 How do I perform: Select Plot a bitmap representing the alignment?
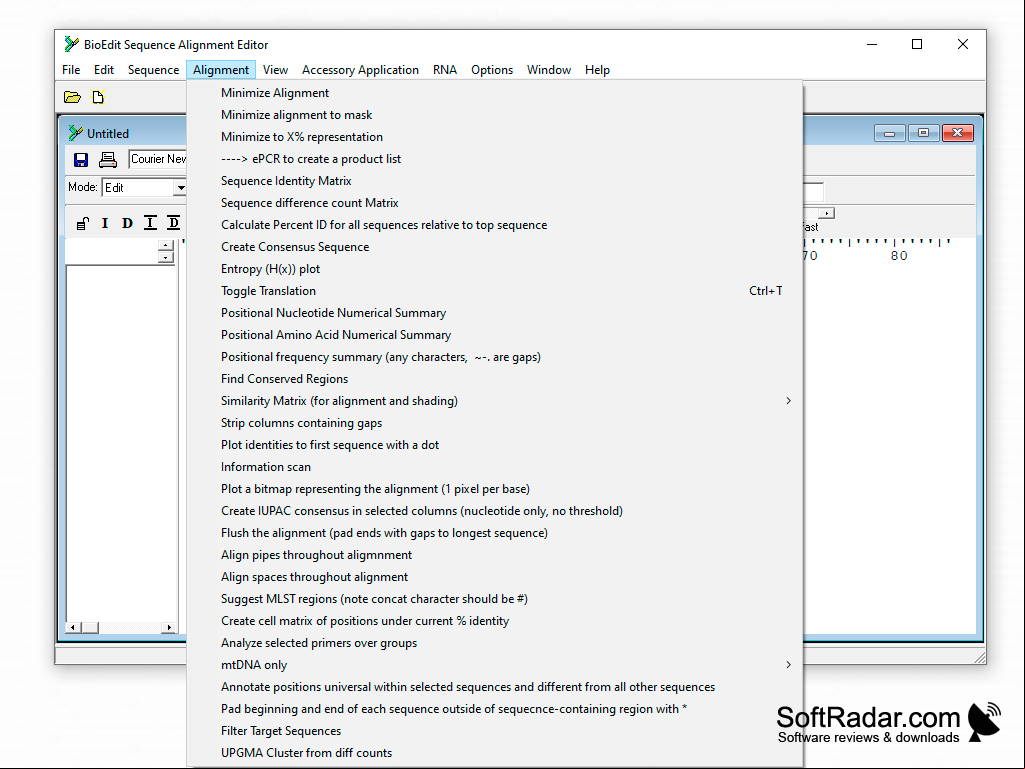pyautogui.click(x=495, y=489)
